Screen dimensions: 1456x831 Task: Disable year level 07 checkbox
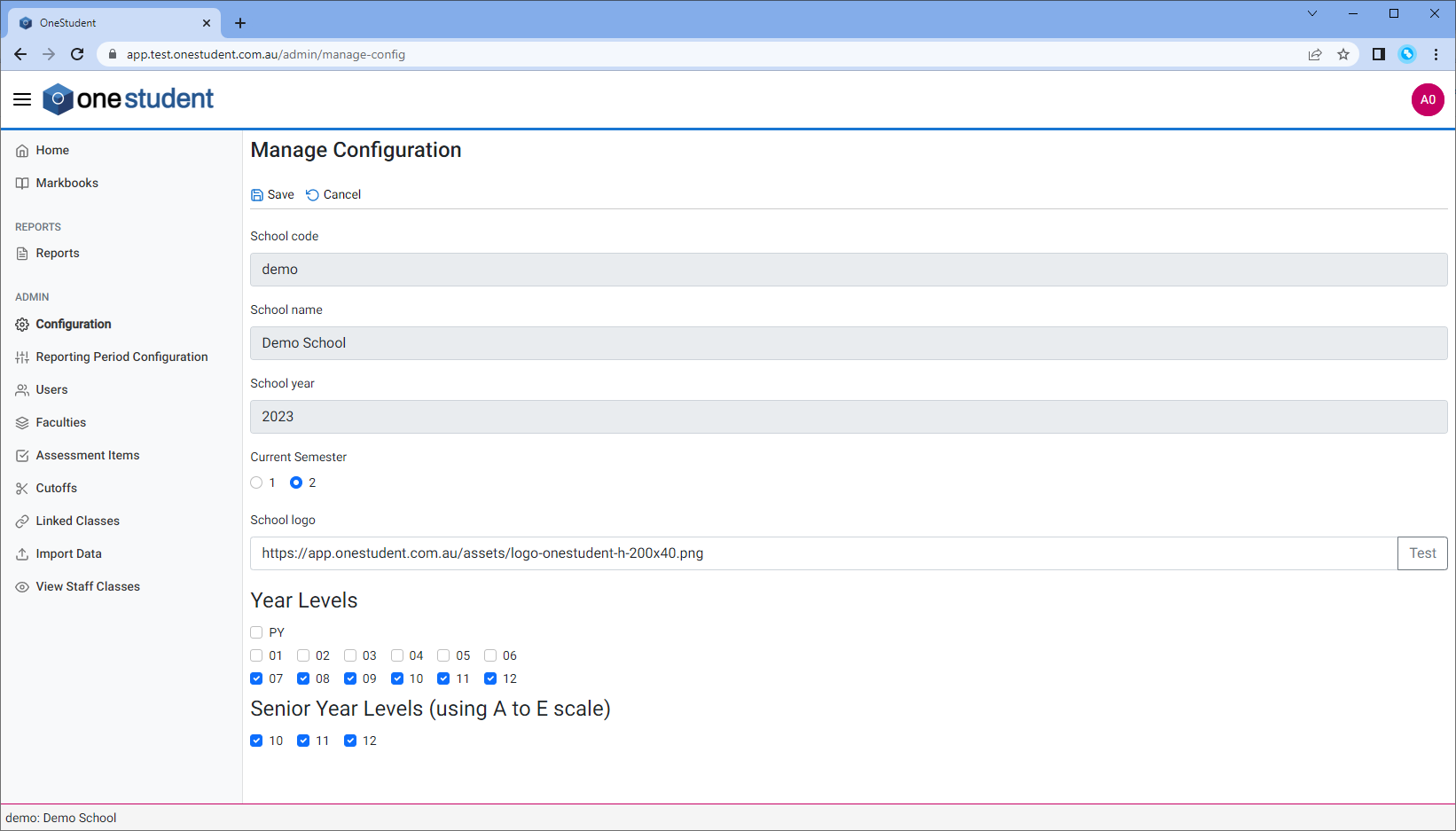[x=256, y=678]
